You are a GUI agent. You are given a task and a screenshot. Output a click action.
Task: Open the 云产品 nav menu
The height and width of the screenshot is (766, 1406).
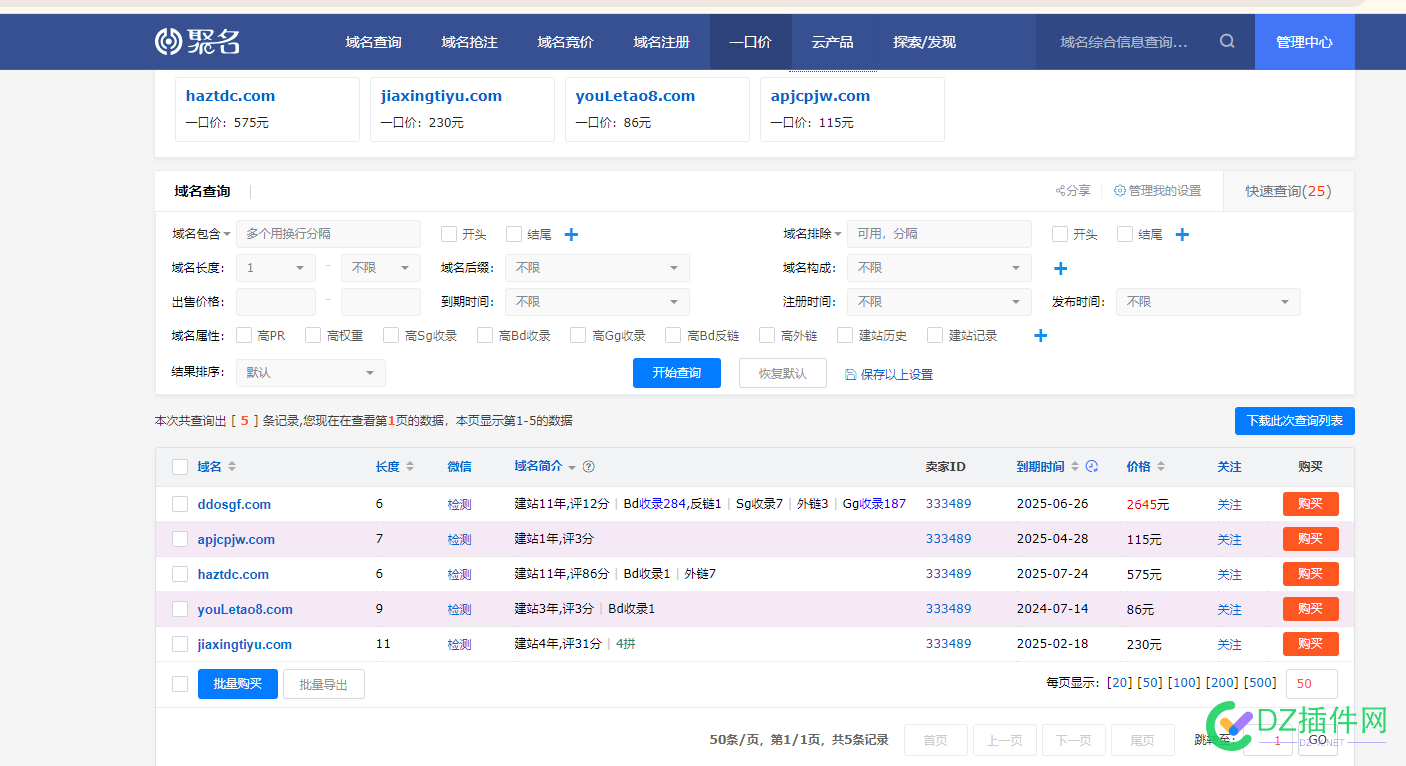tap(832, 42)
